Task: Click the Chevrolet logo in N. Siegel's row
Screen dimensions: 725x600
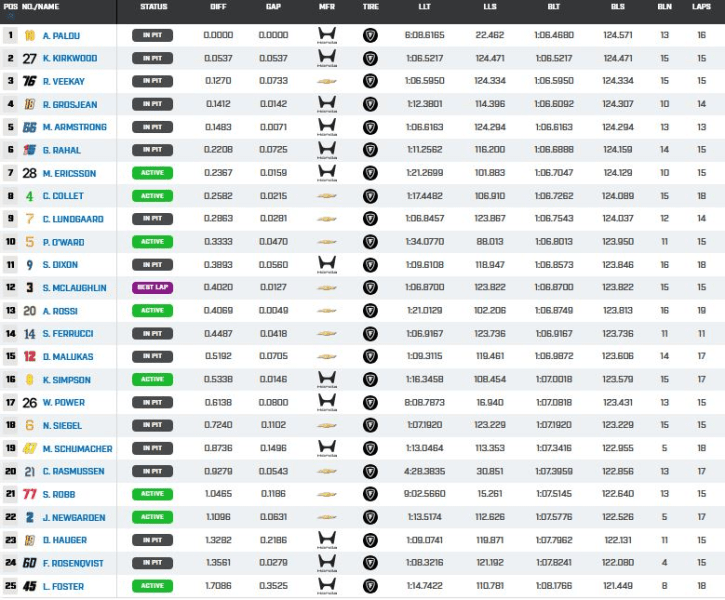Action: coord(327,425)
